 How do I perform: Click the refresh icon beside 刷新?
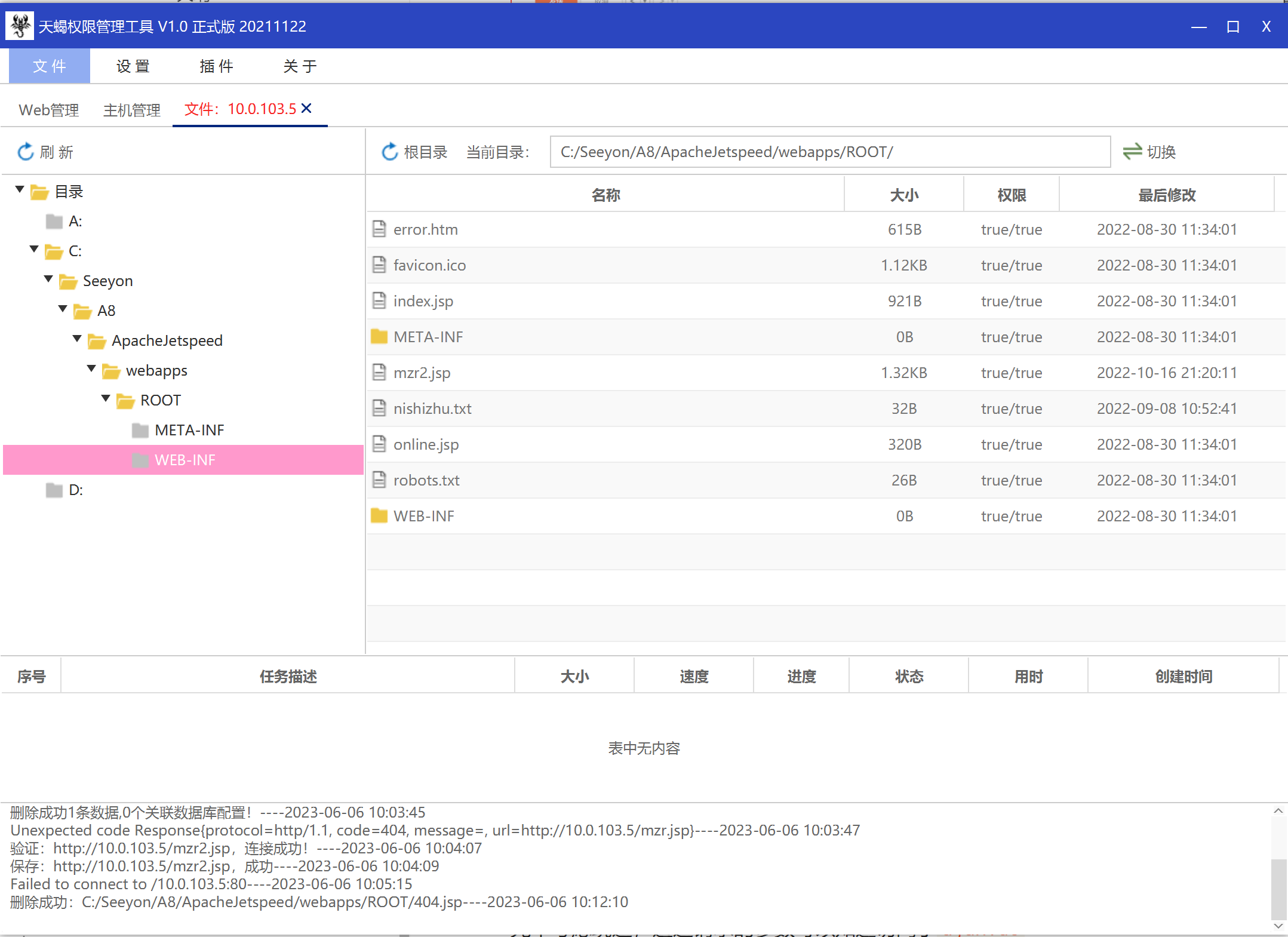[26, 152]
